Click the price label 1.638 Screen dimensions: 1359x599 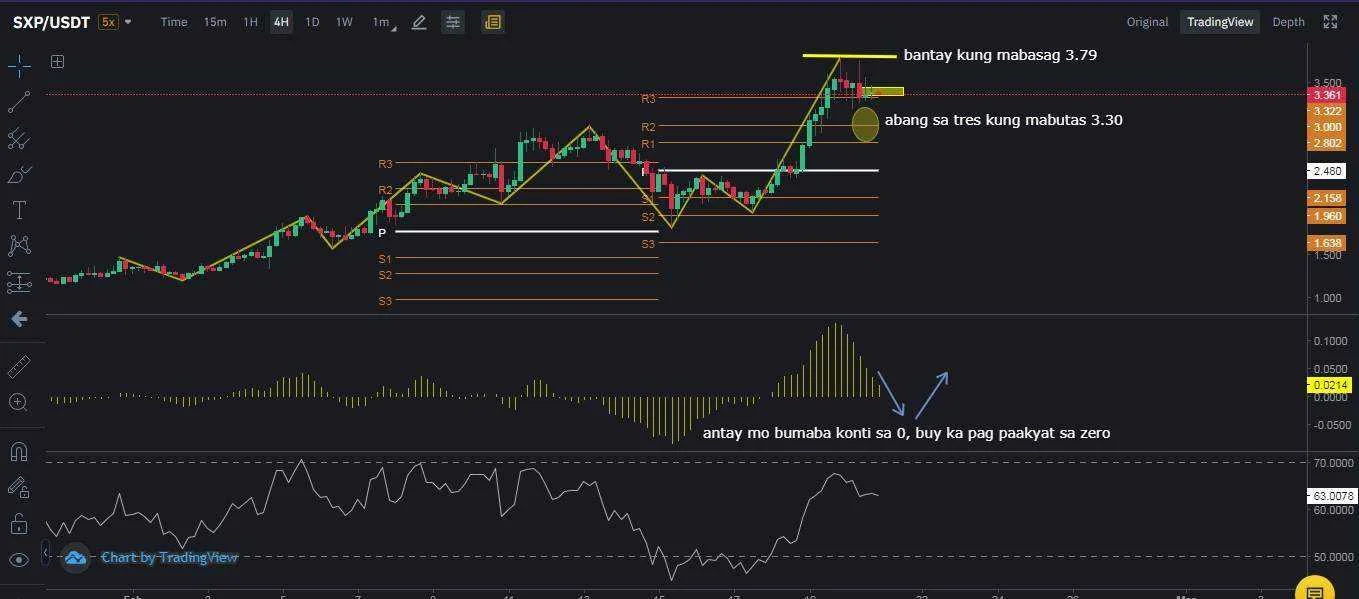1328,243
